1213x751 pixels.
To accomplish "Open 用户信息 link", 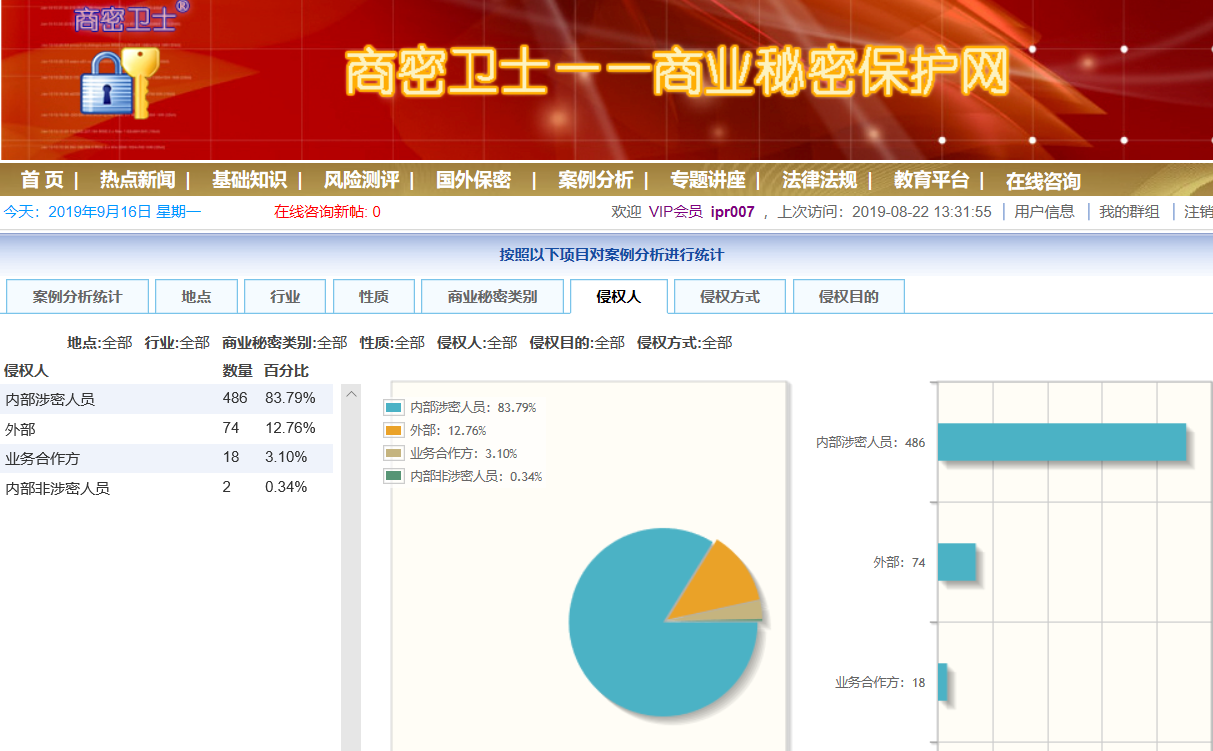I will point(1045,212).
